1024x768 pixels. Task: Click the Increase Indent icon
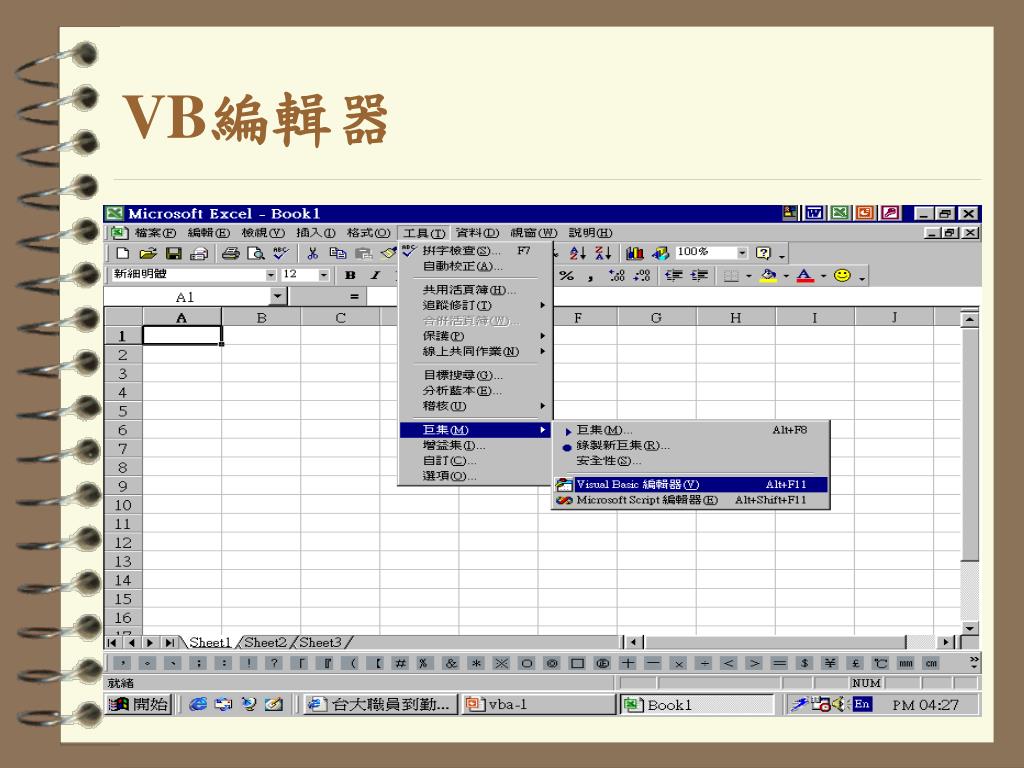point(699,276)
